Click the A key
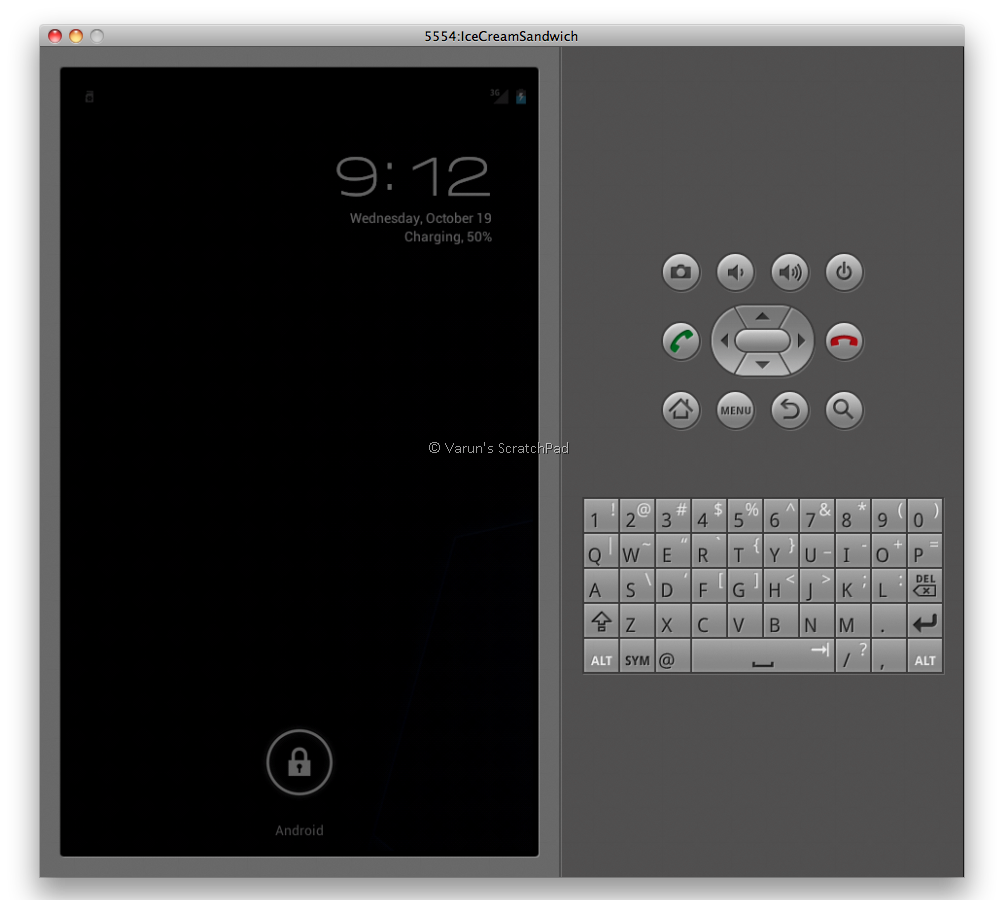Screen dimensions: 1004x900 pos(601,586)
